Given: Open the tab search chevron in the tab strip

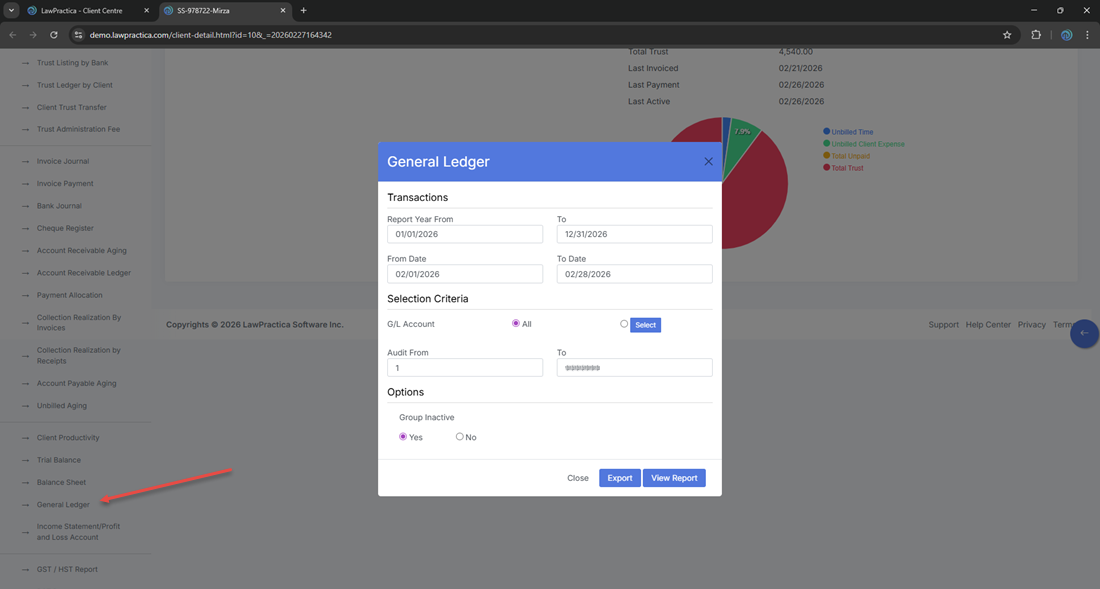Looking at the screenshot, I should 10,11.
